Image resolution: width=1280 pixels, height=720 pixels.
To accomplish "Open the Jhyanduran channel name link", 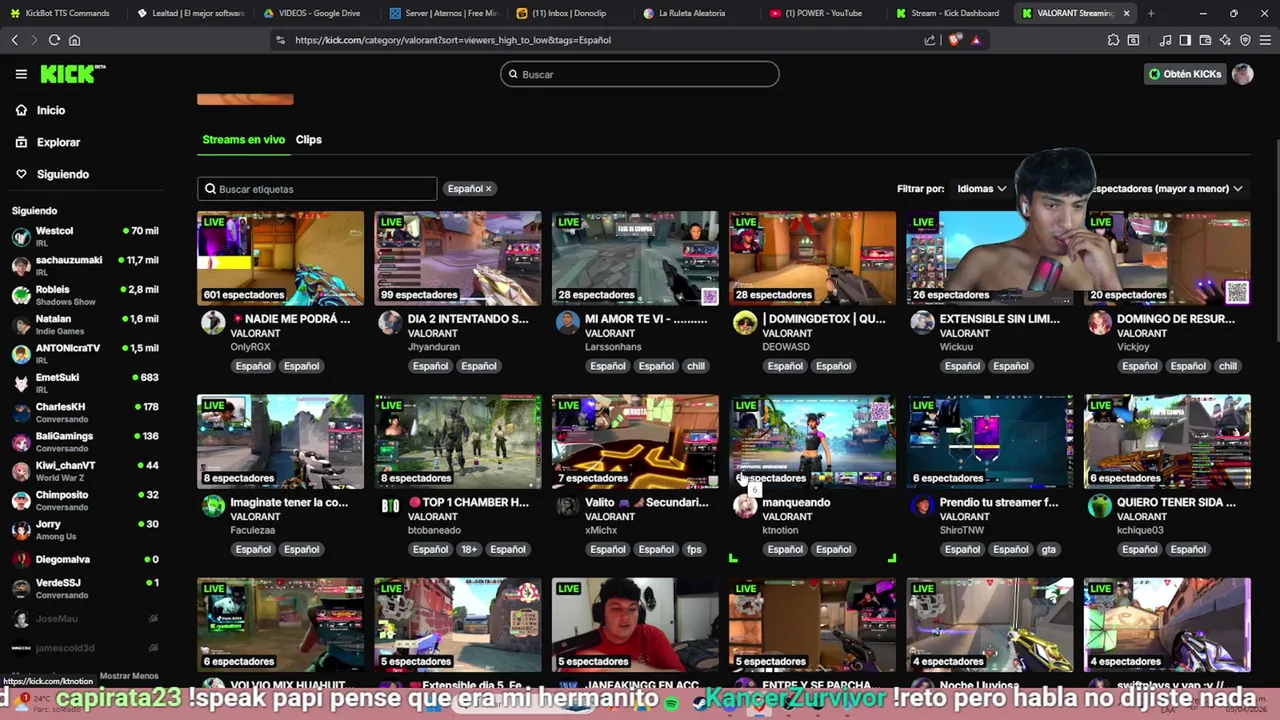I will click(x=434, y=347).
